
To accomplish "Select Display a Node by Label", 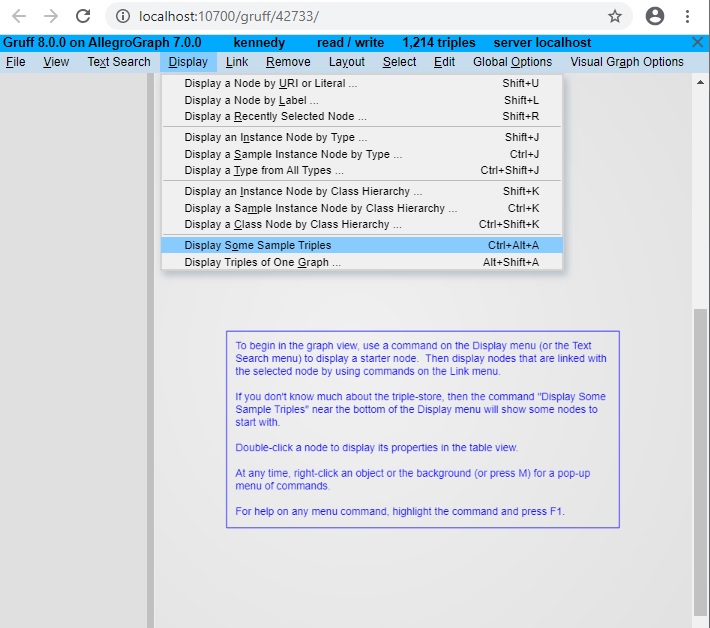I will click(251, 100).
